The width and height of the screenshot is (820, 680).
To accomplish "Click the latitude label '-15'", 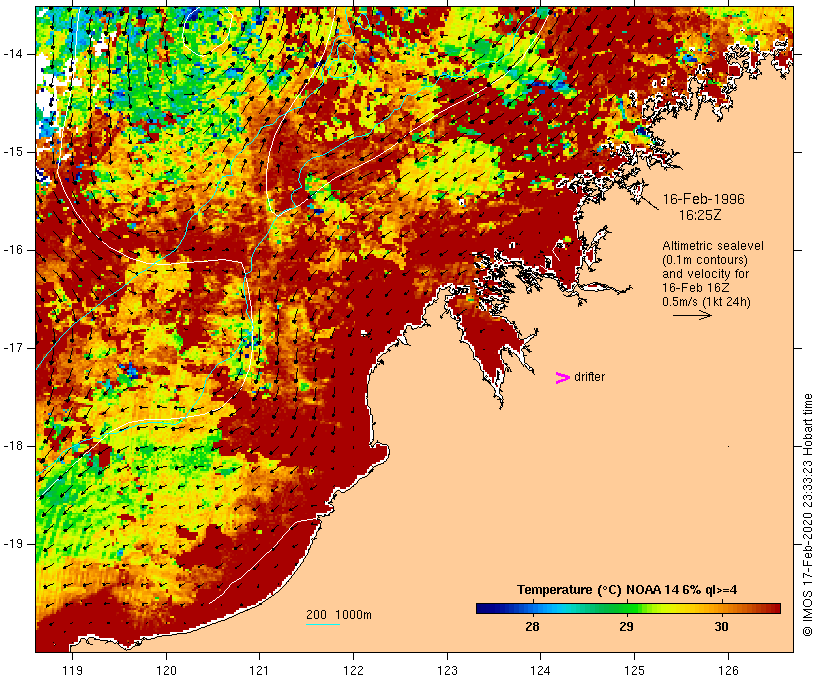I will pyautogui.click(x=13, y=152).
